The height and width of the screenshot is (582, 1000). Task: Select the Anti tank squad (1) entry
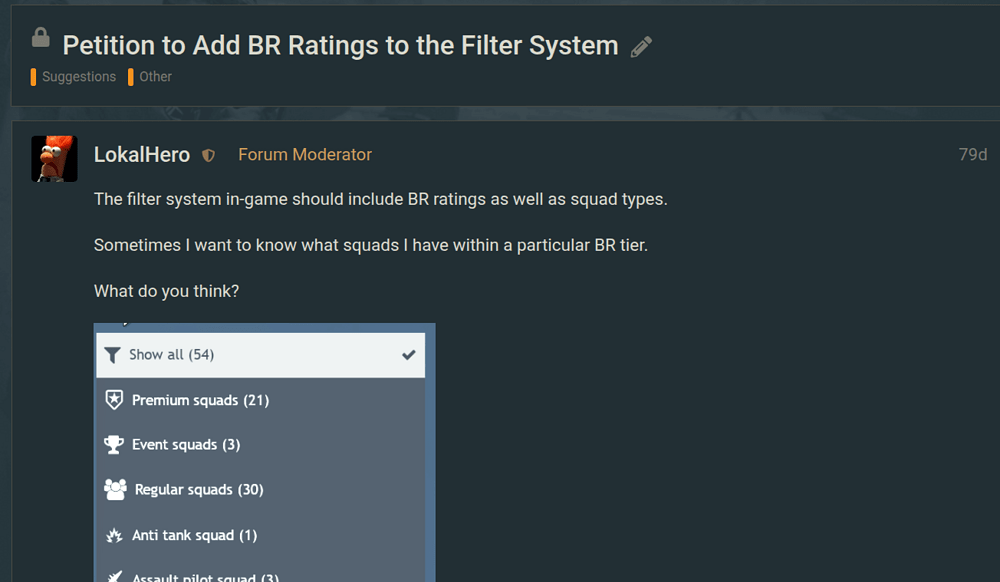coord(194,535)
